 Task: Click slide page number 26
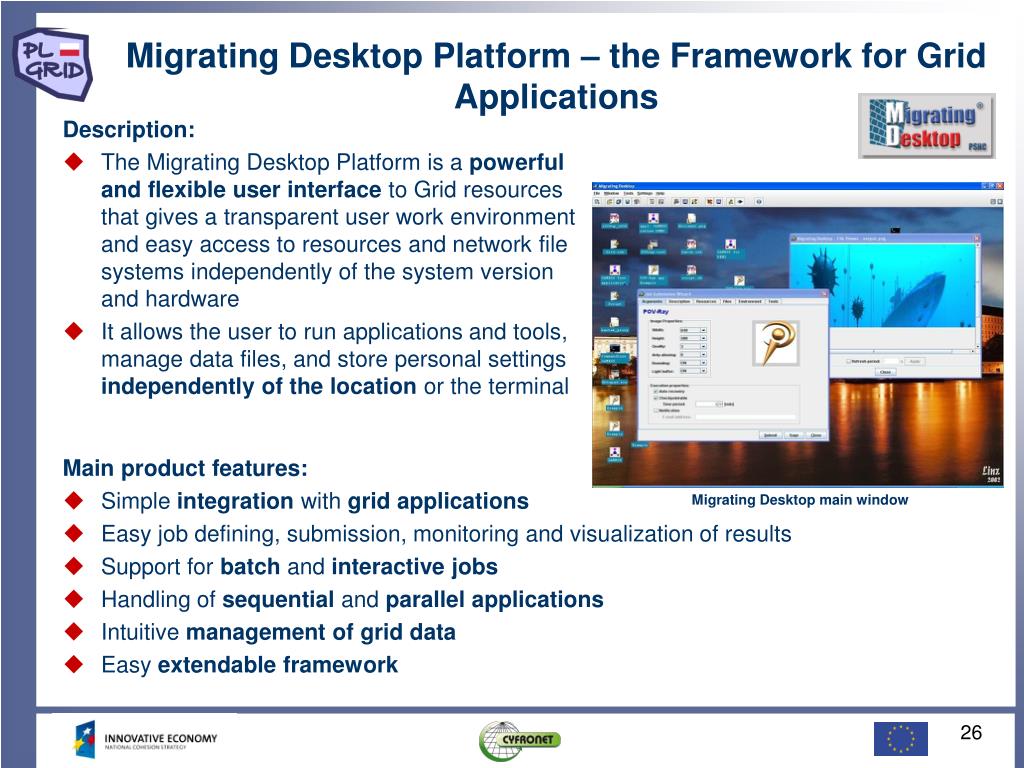[970, 732]
